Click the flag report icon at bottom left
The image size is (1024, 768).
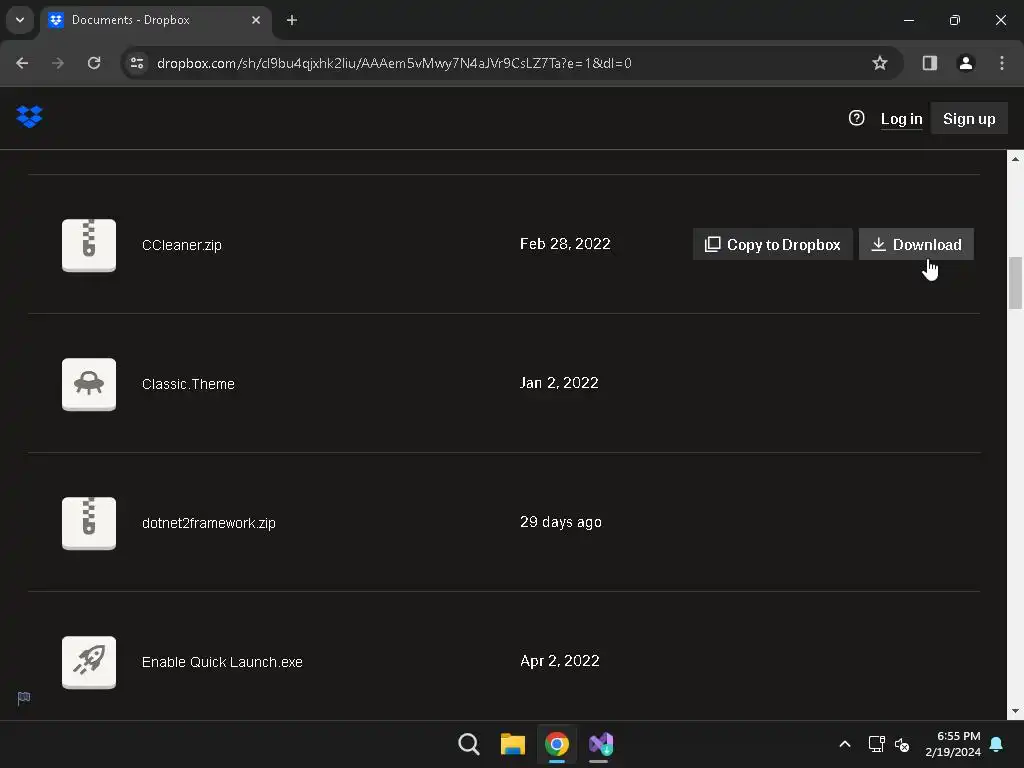[24, 698]
